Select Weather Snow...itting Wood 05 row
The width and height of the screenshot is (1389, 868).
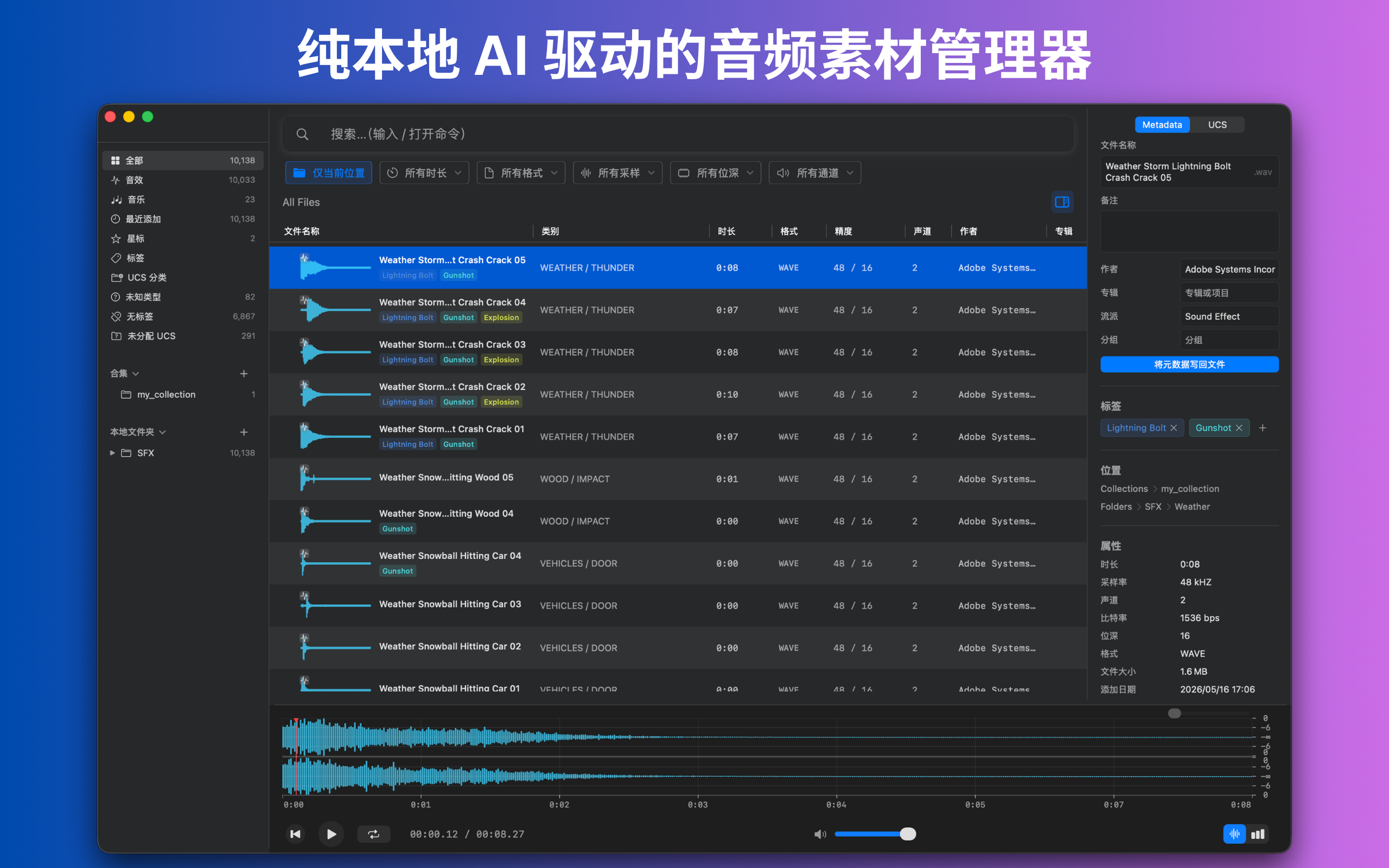pyautogui.click(x=678, y=479)
